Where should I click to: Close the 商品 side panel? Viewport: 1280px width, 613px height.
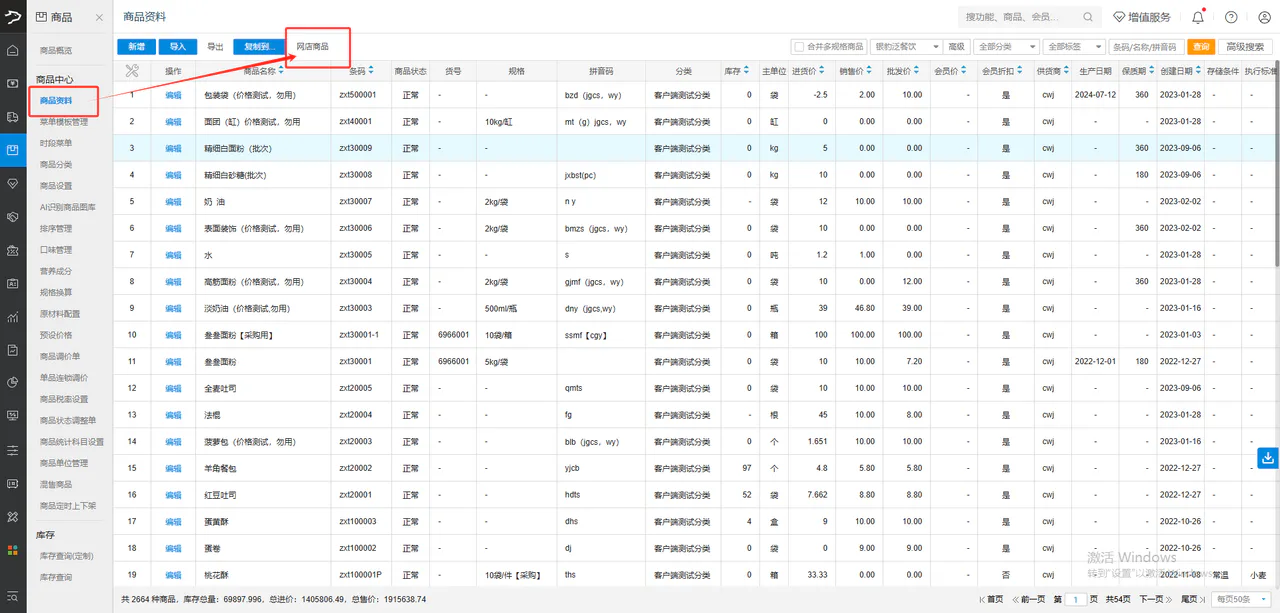(99, 18)
